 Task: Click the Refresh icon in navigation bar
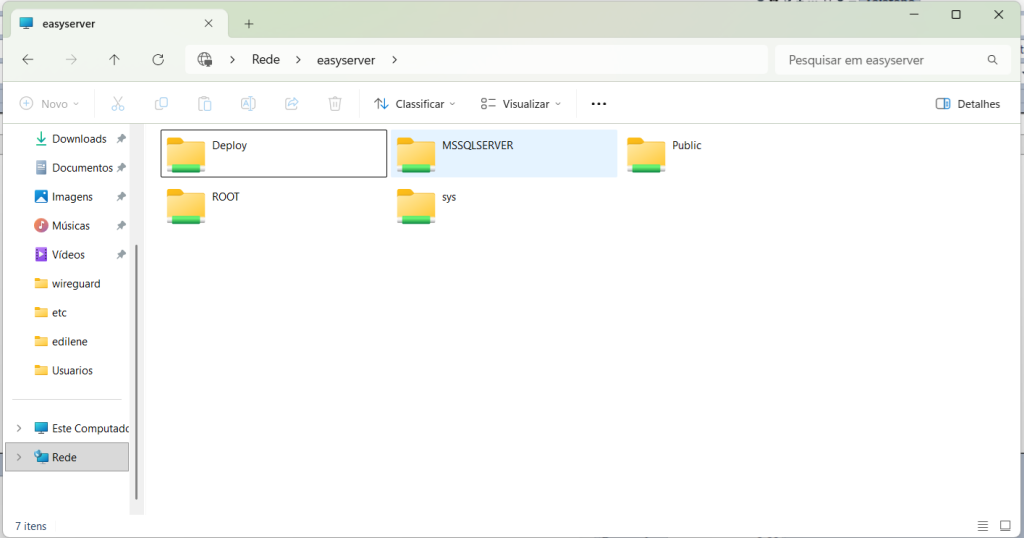tap(158, 60)
